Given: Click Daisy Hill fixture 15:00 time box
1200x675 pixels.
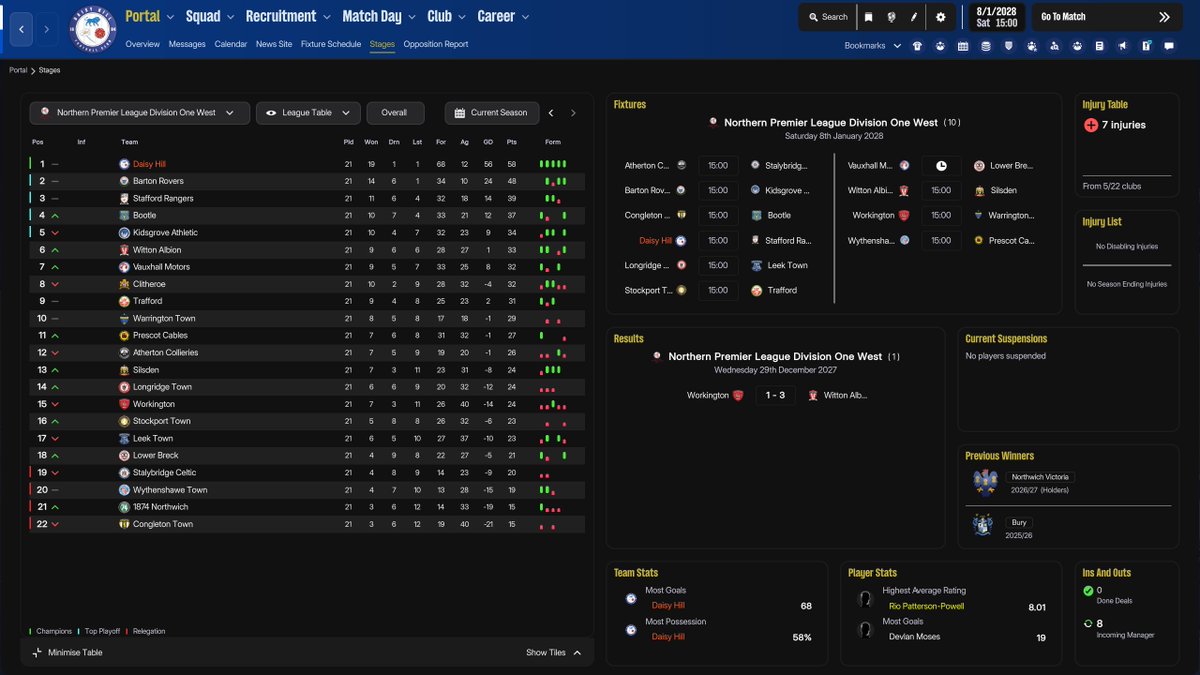Looking at the screenshot, I should point(718,241).
